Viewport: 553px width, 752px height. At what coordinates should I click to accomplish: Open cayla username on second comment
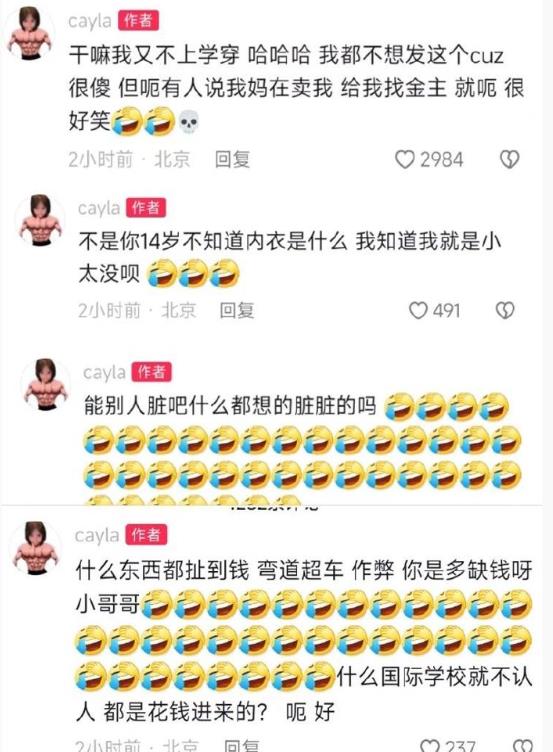coord(99,208)
